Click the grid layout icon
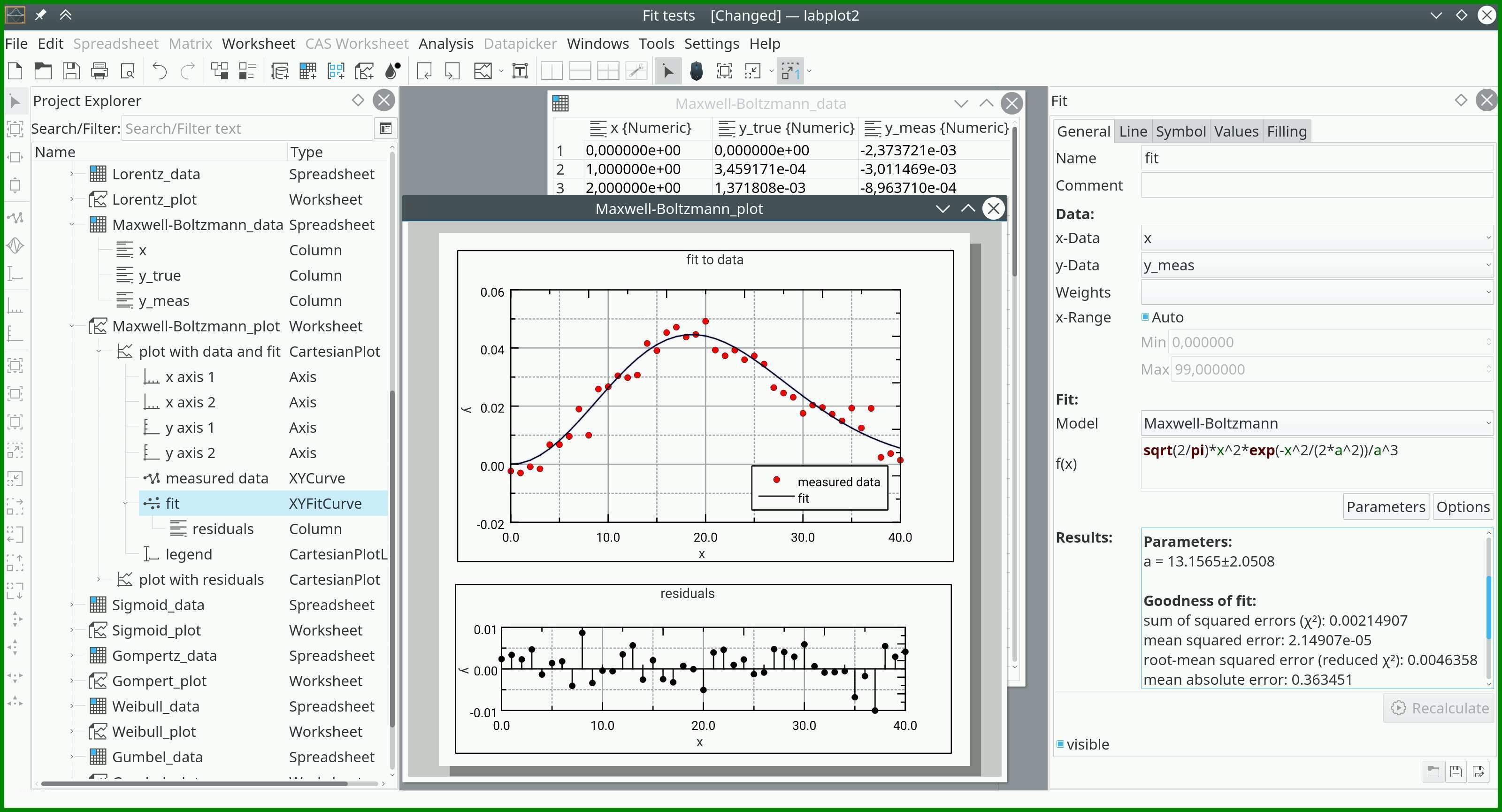This screenshot has width=1502, height=812. point(607,71)
